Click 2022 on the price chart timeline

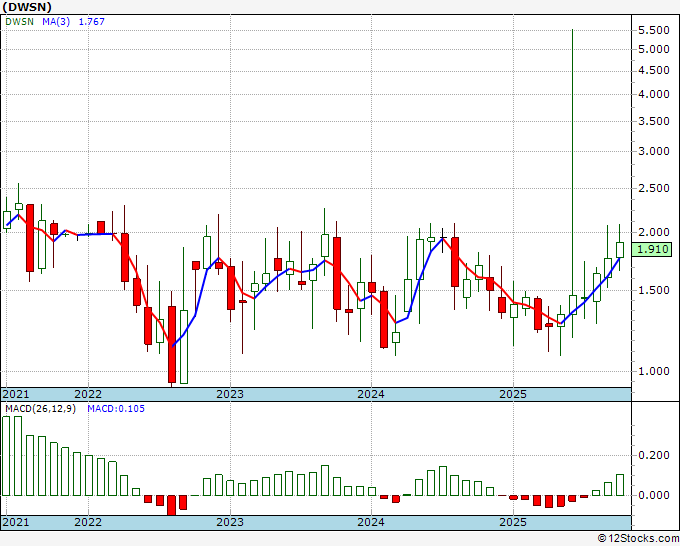pyautogui.click(x=88, y=394)
